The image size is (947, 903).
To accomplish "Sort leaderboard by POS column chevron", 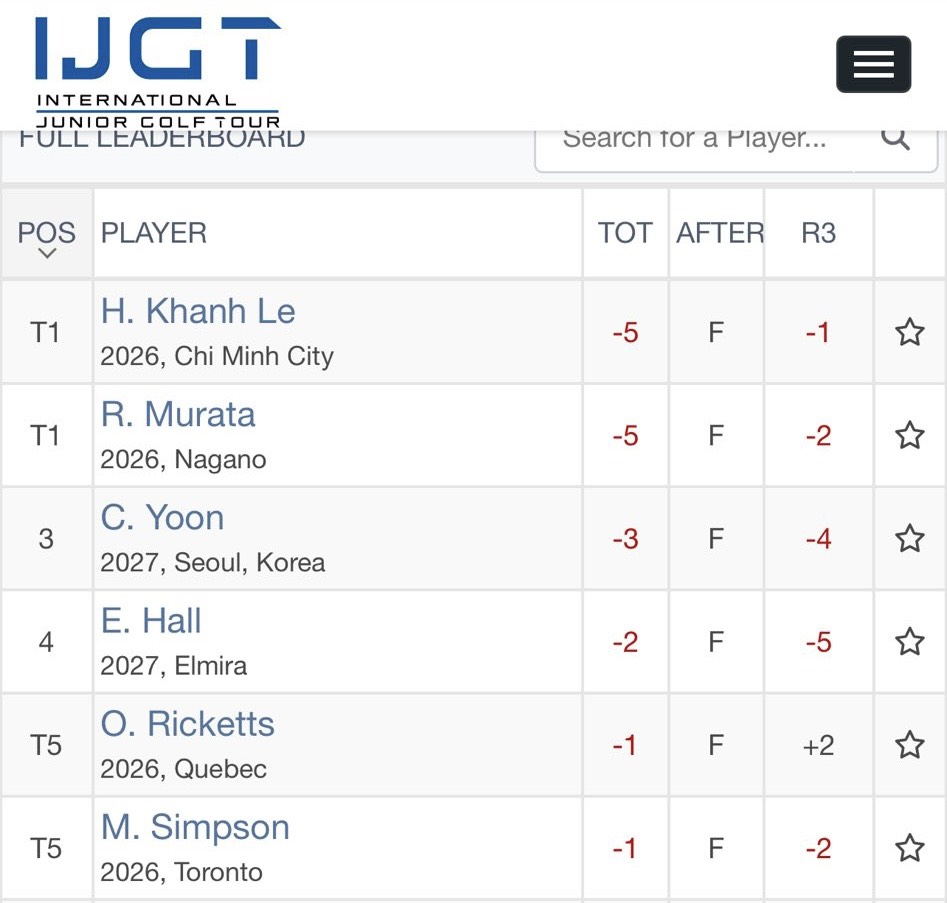I will pos(46,253).
